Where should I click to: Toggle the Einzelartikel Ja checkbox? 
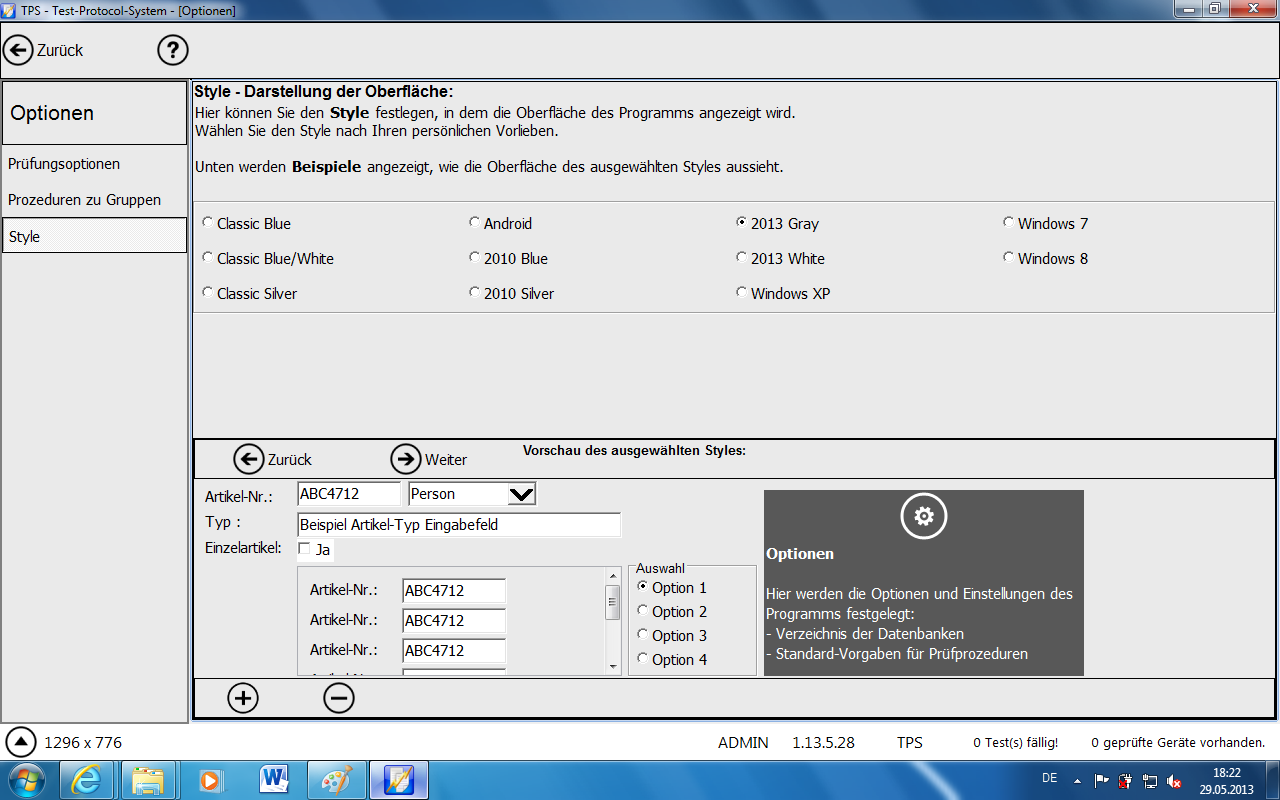(304, 549)
